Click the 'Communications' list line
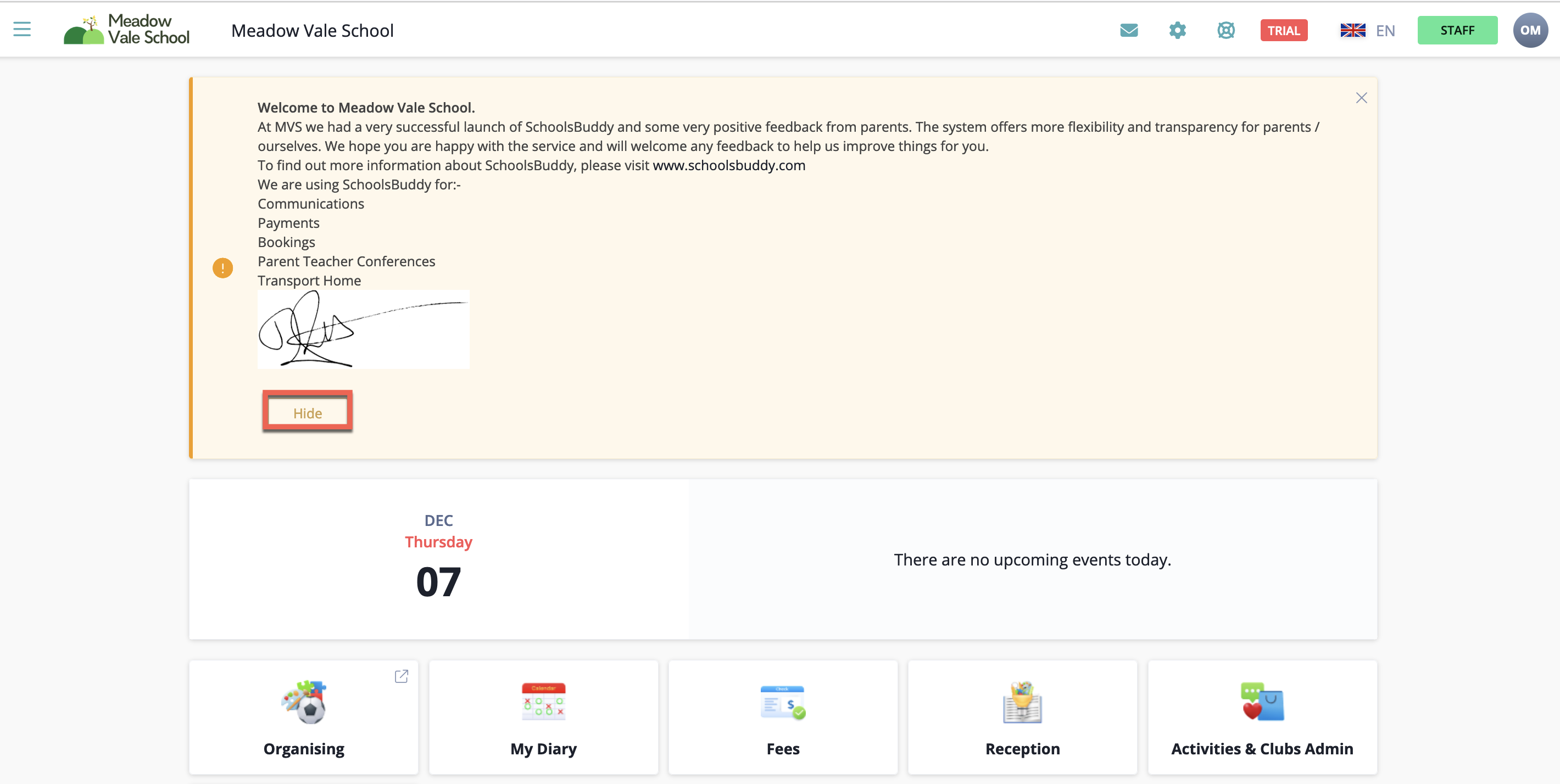 tap(311, 204)
